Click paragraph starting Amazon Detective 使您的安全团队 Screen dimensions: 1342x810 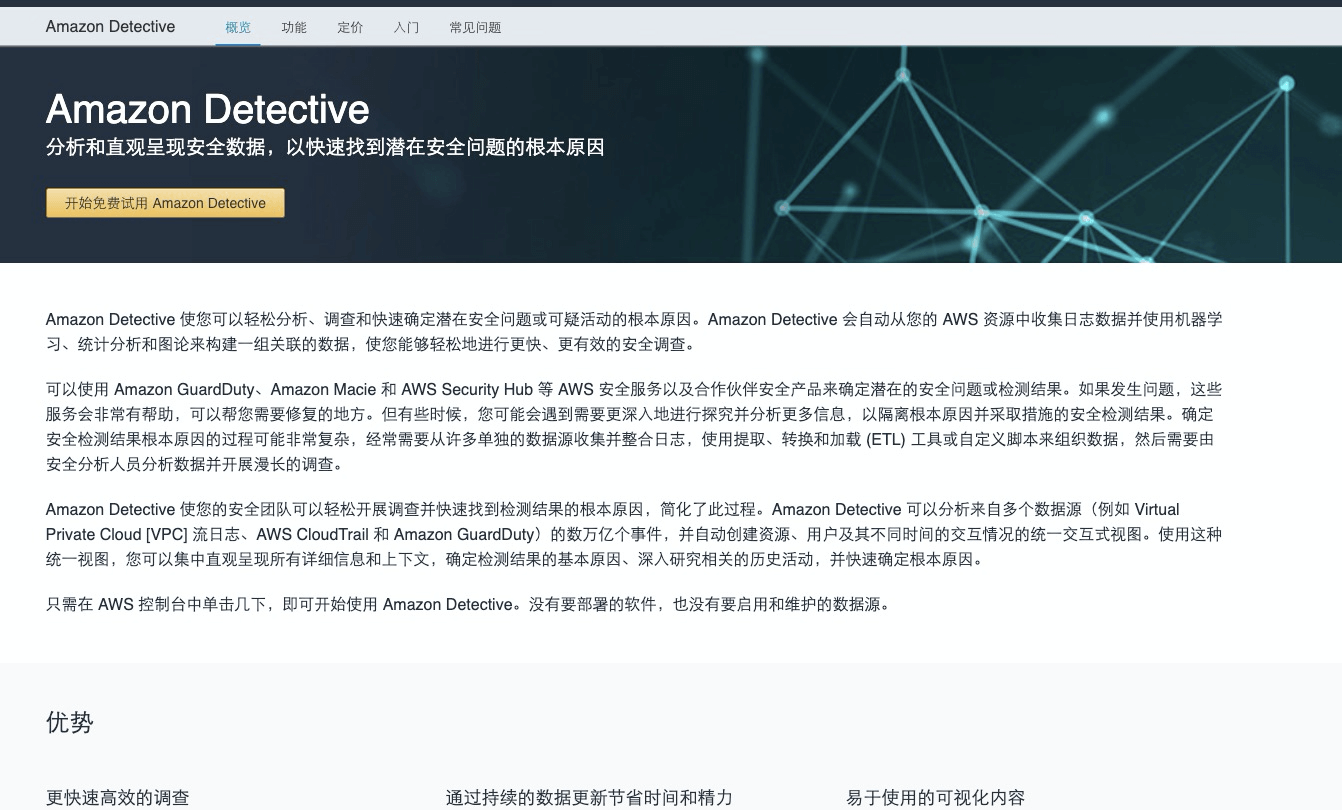(x=634, y=534)
